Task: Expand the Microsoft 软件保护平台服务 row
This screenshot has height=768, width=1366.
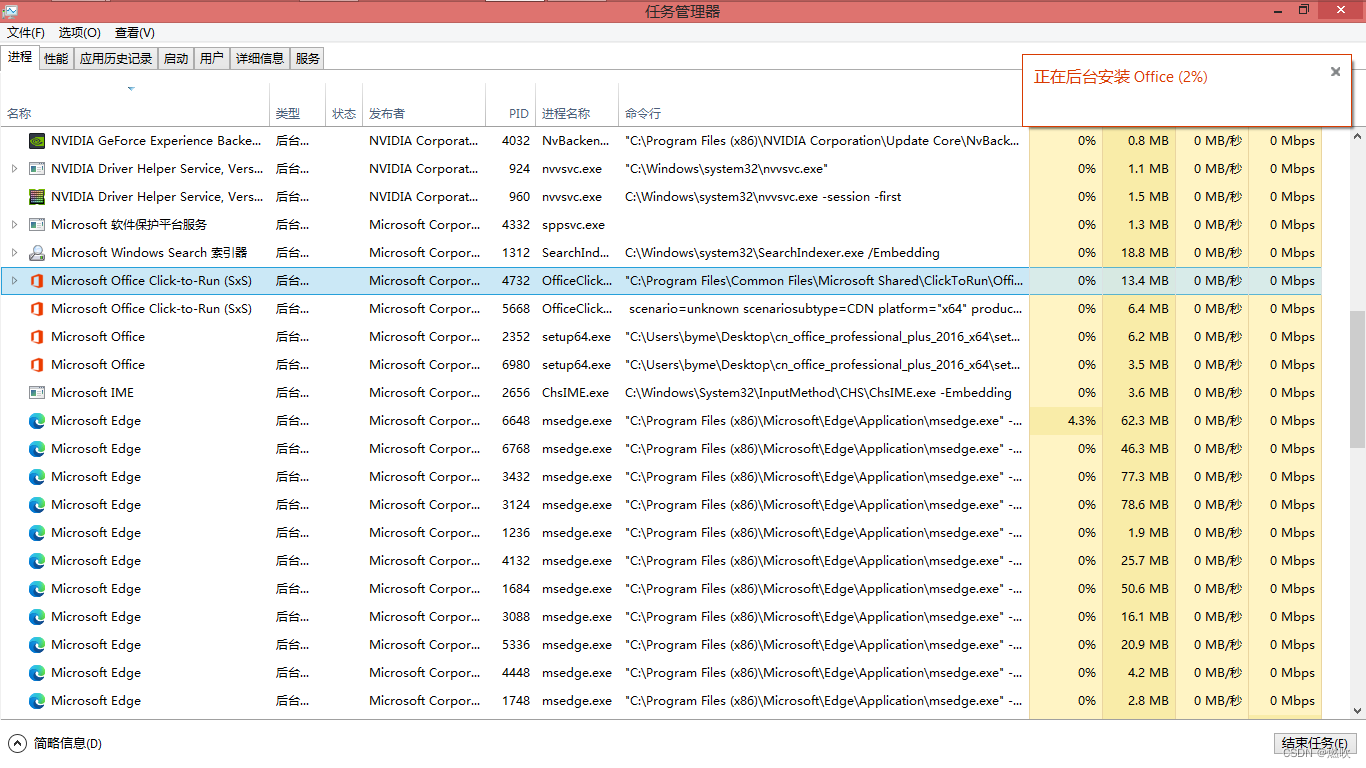Action: [x=14, y=225]
